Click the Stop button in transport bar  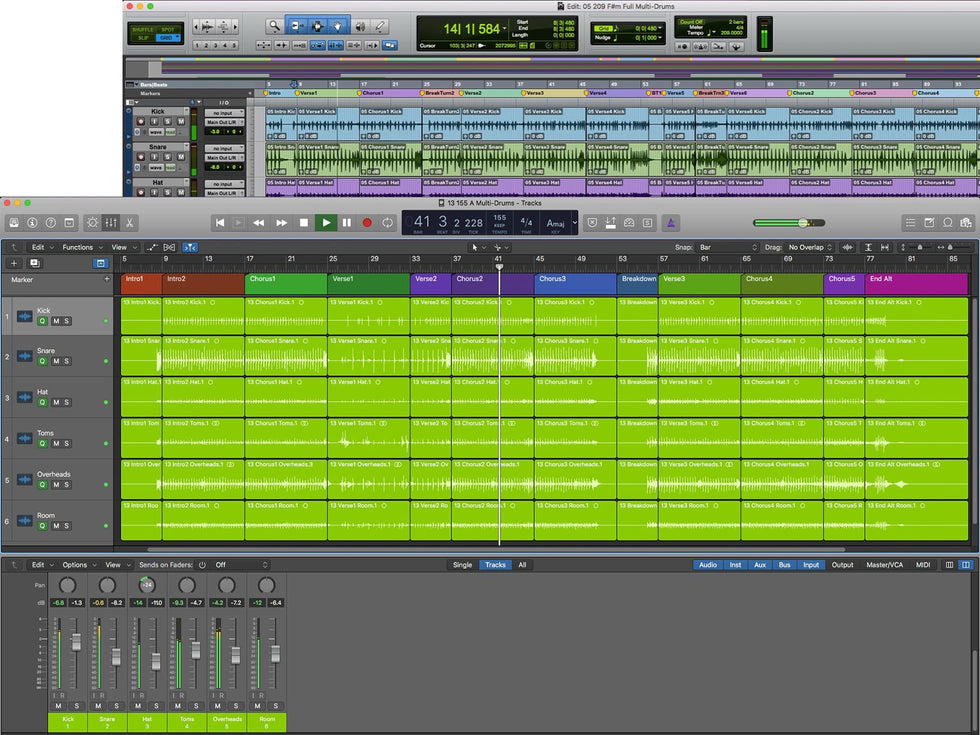tap(304, 222)
